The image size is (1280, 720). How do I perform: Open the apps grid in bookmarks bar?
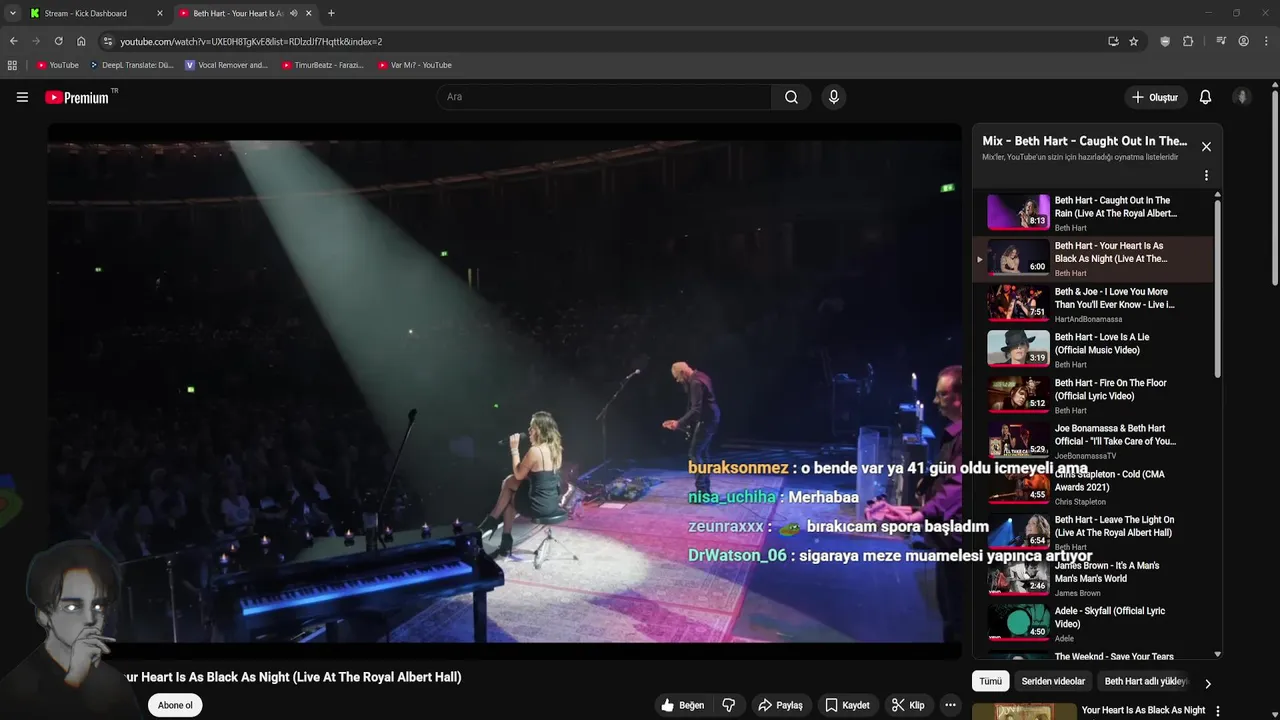click(x=12, y=65)
